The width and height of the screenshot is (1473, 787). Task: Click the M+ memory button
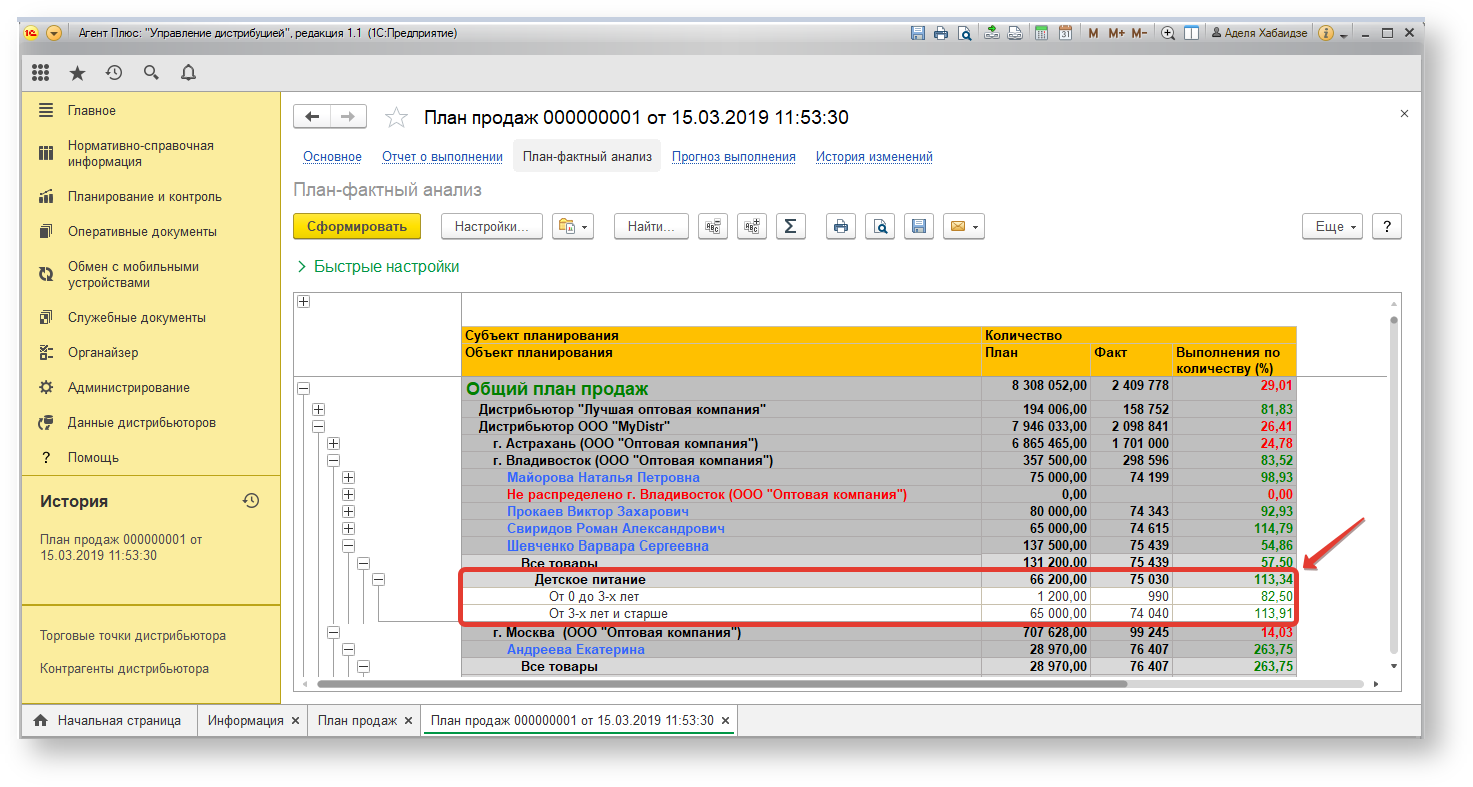[x=1116, y=33]
